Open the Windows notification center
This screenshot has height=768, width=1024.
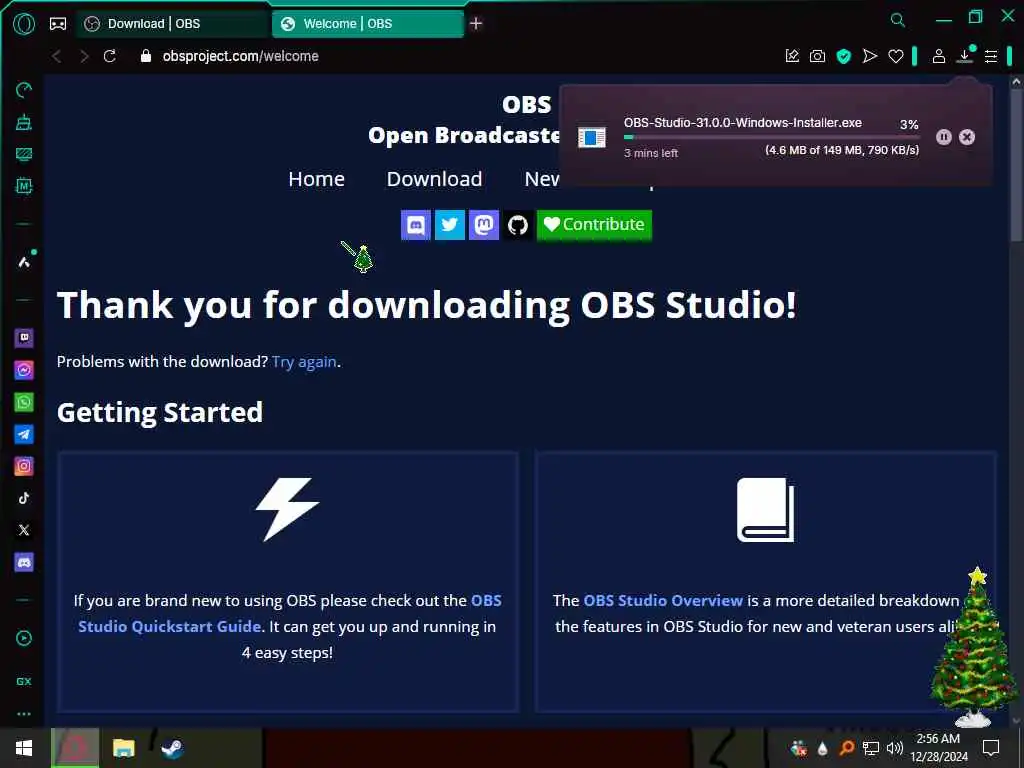pos(991,748)
